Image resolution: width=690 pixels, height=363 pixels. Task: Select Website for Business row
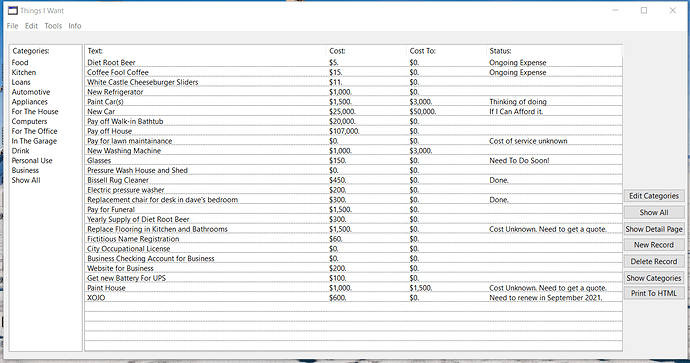(353, 268)
